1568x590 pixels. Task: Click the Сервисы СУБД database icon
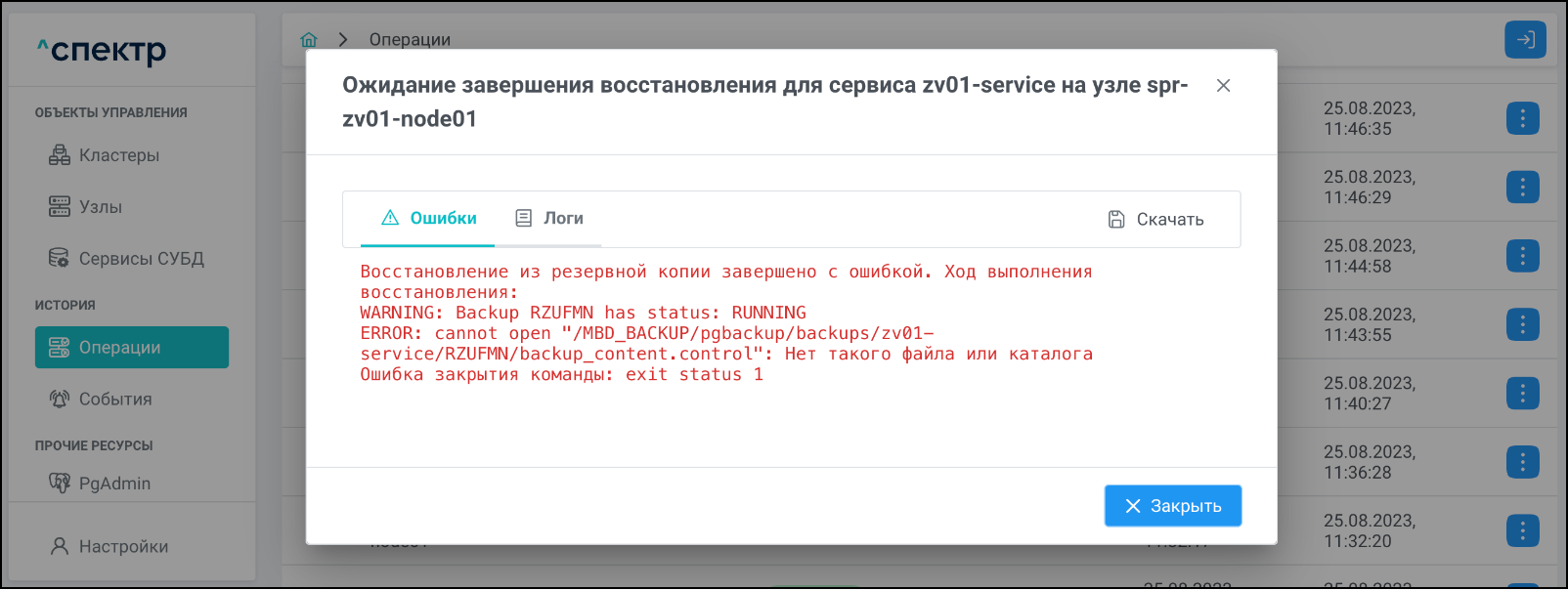60,258
